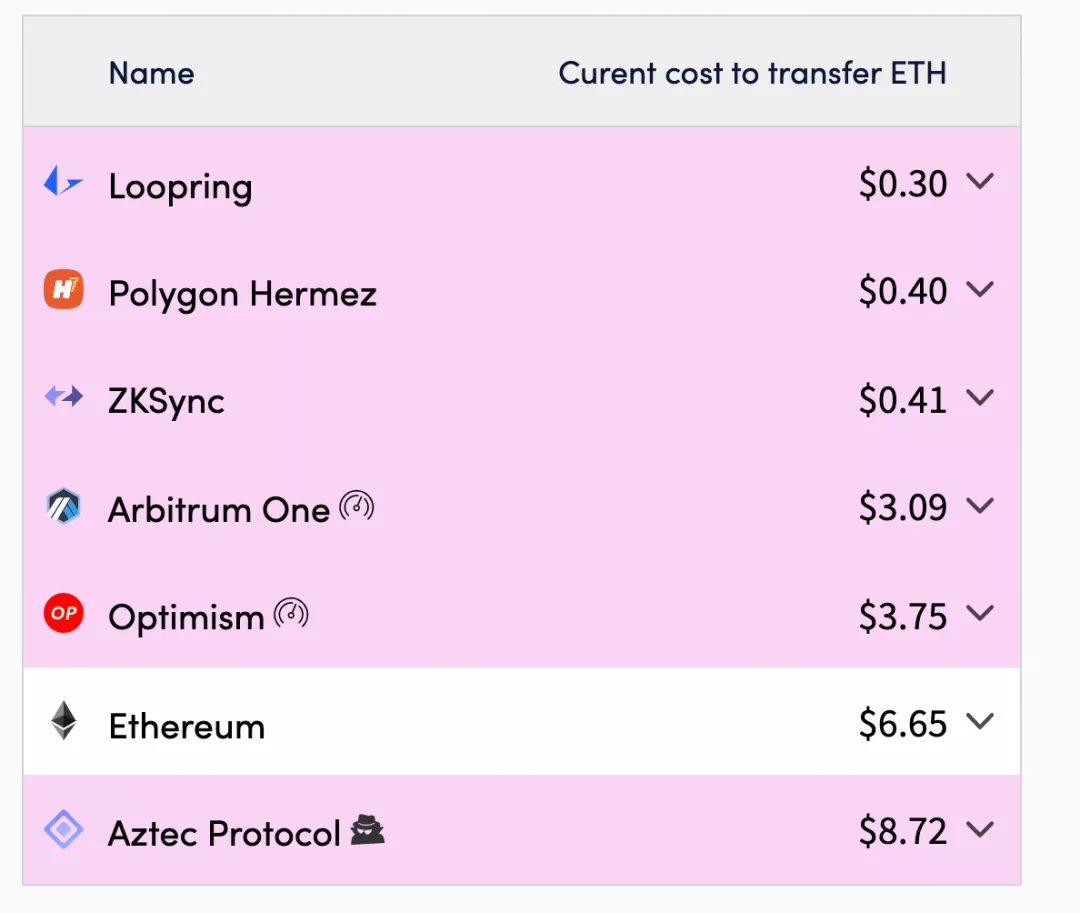
Task: Click the Polygon Hermez orange logo
Action: [63, 289]
